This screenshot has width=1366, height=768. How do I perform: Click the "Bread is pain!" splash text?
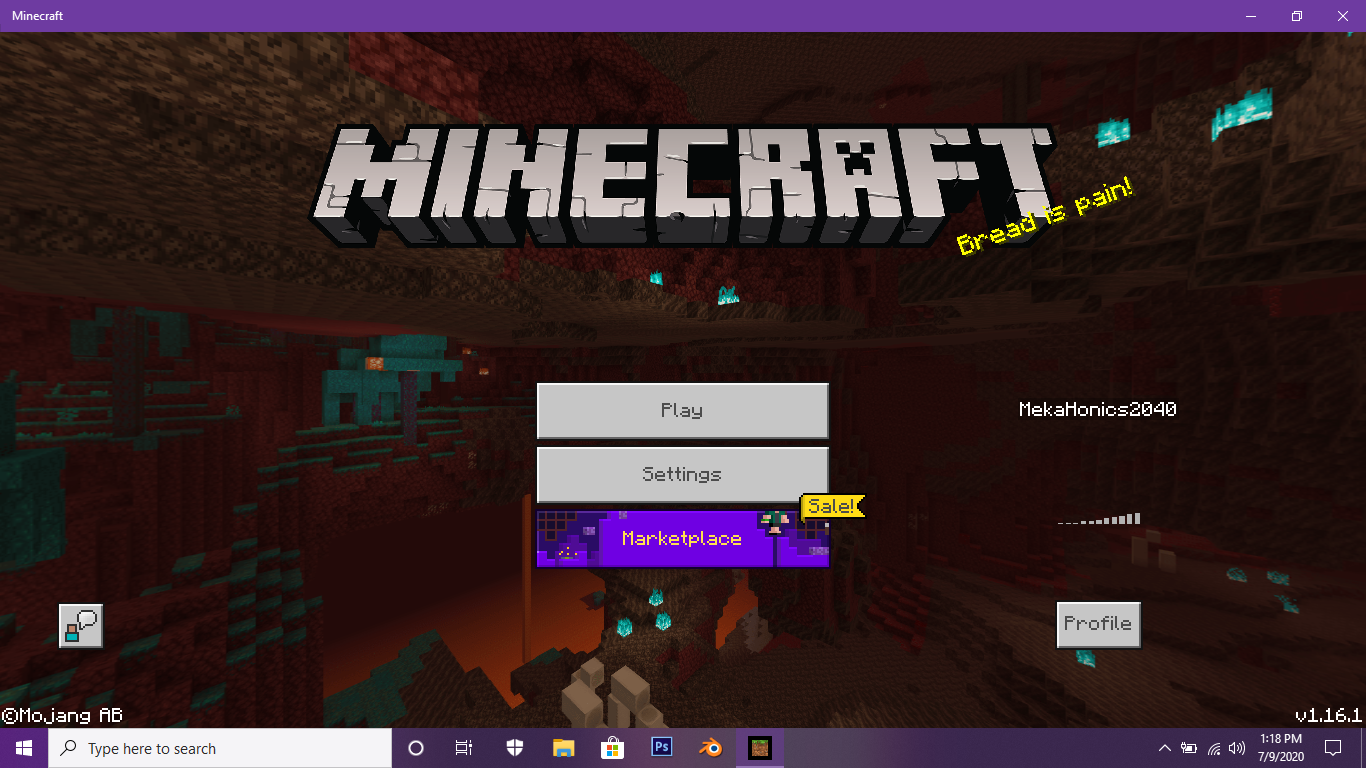point(1046,217)
